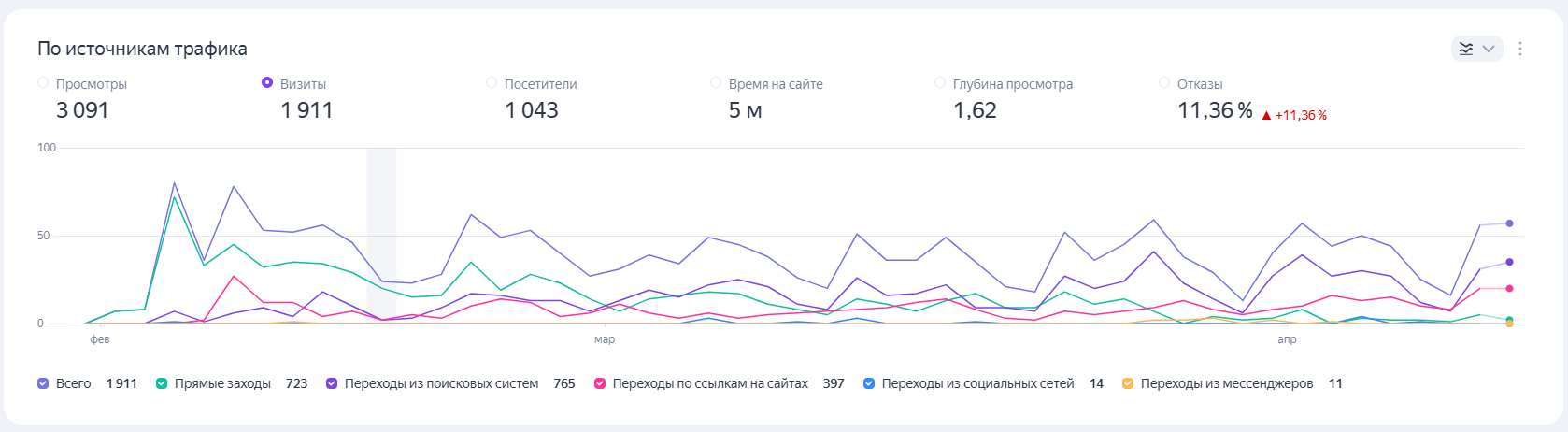Select the Посетители metric radio button
This screenshot has width=1568, height=432.
click(x=492, y=83)
